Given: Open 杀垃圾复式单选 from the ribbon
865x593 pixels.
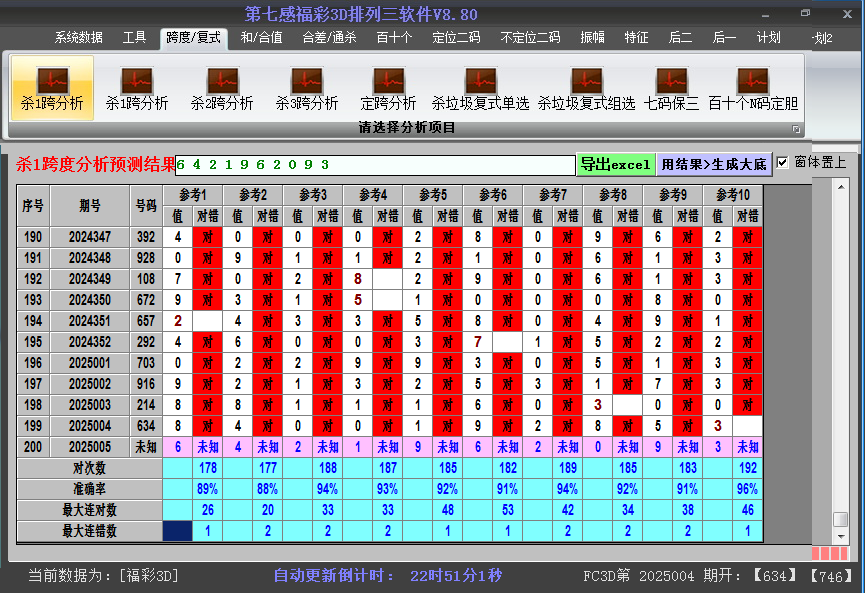Looking at the screenshot, I should pos(480,88).
